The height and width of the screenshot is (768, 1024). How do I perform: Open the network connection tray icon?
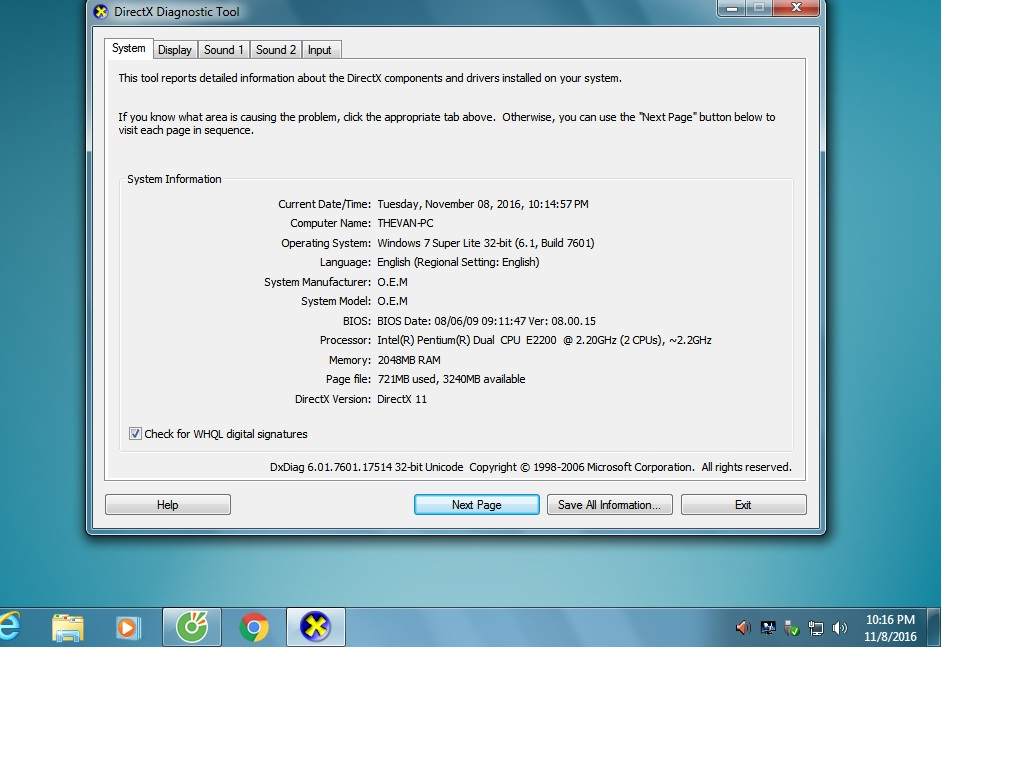(x=816, y=628)
